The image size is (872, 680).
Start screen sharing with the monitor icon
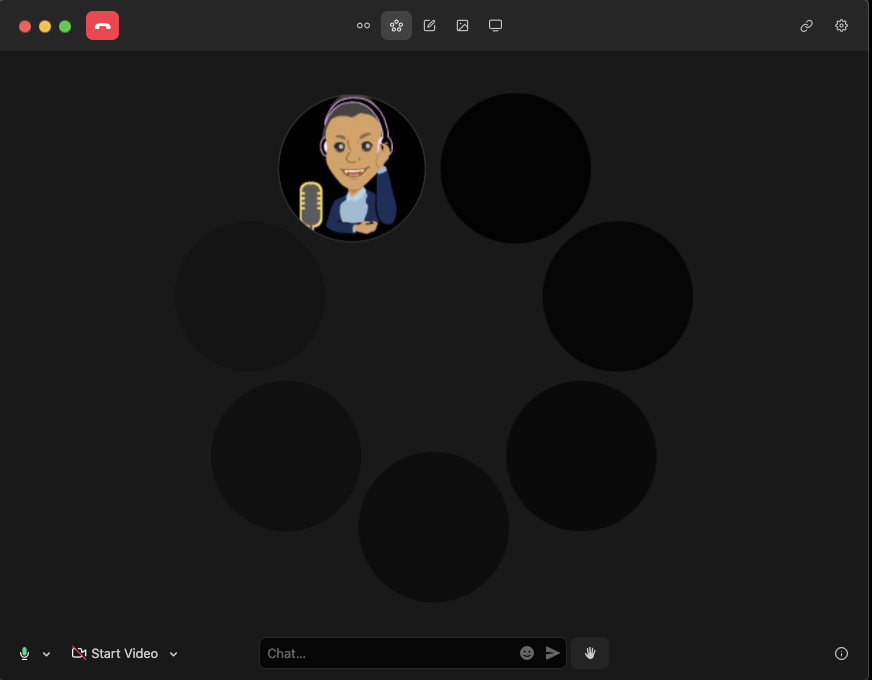495,26
